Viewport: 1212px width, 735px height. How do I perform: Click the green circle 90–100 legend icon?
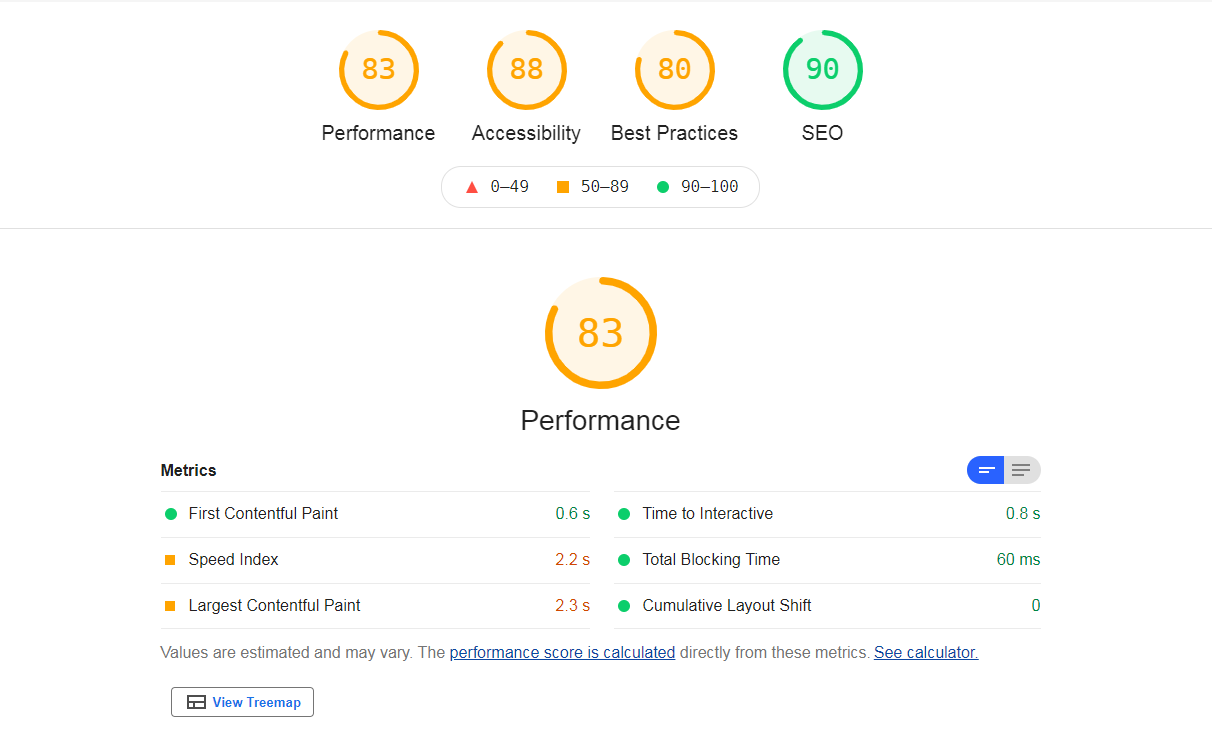coord(663,187)
